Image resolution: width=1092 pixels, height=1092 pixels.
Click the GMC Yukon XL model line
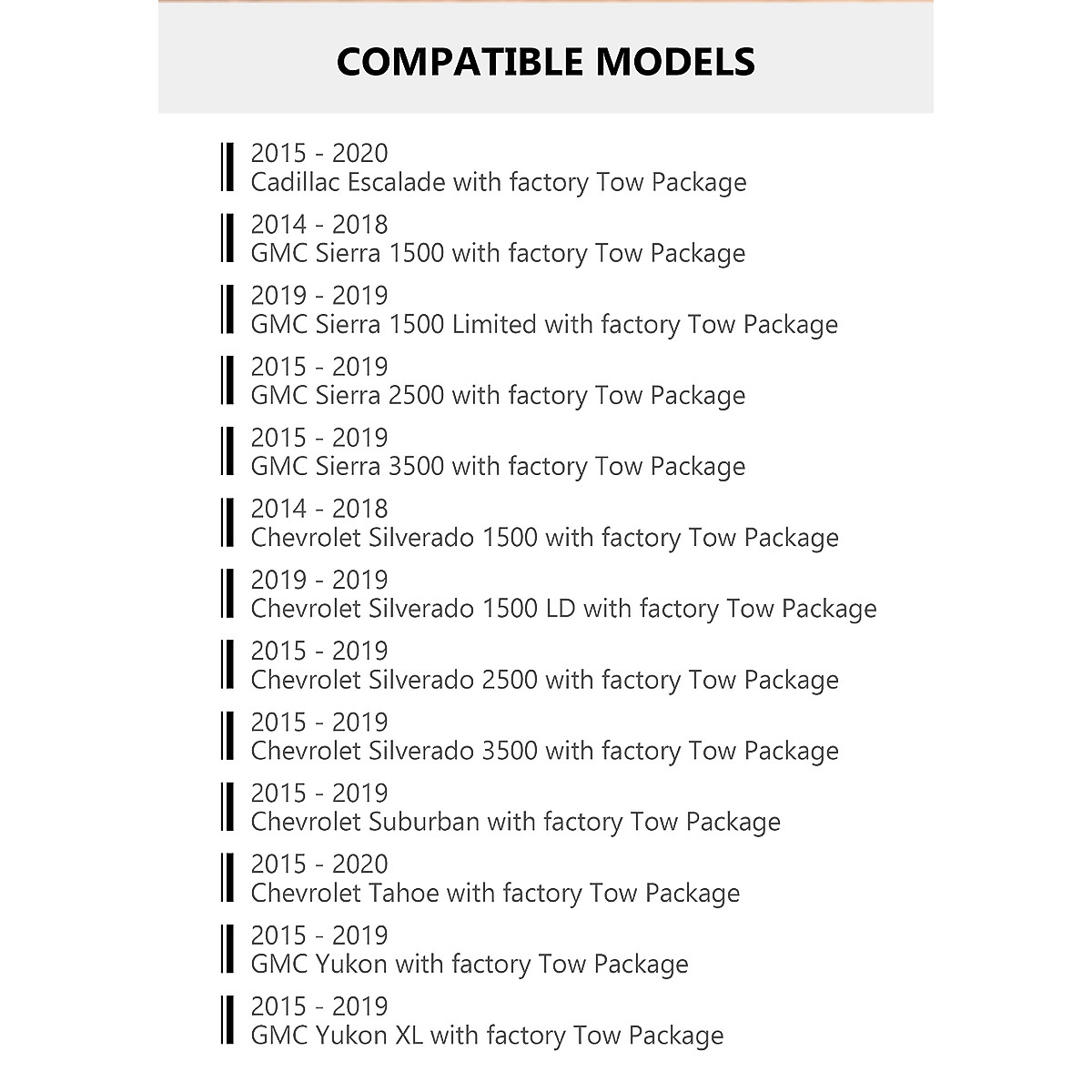487,1035
